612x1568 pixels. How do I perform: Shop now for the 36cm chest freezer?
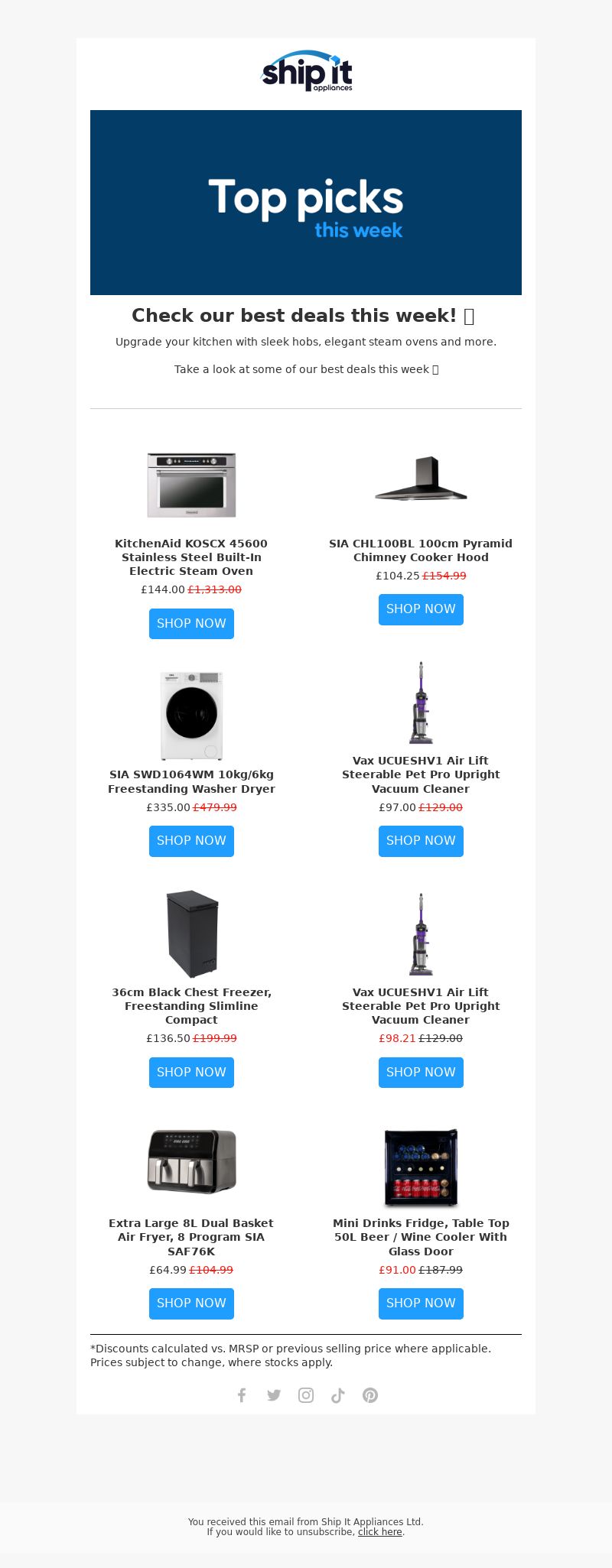point(191,1073)
